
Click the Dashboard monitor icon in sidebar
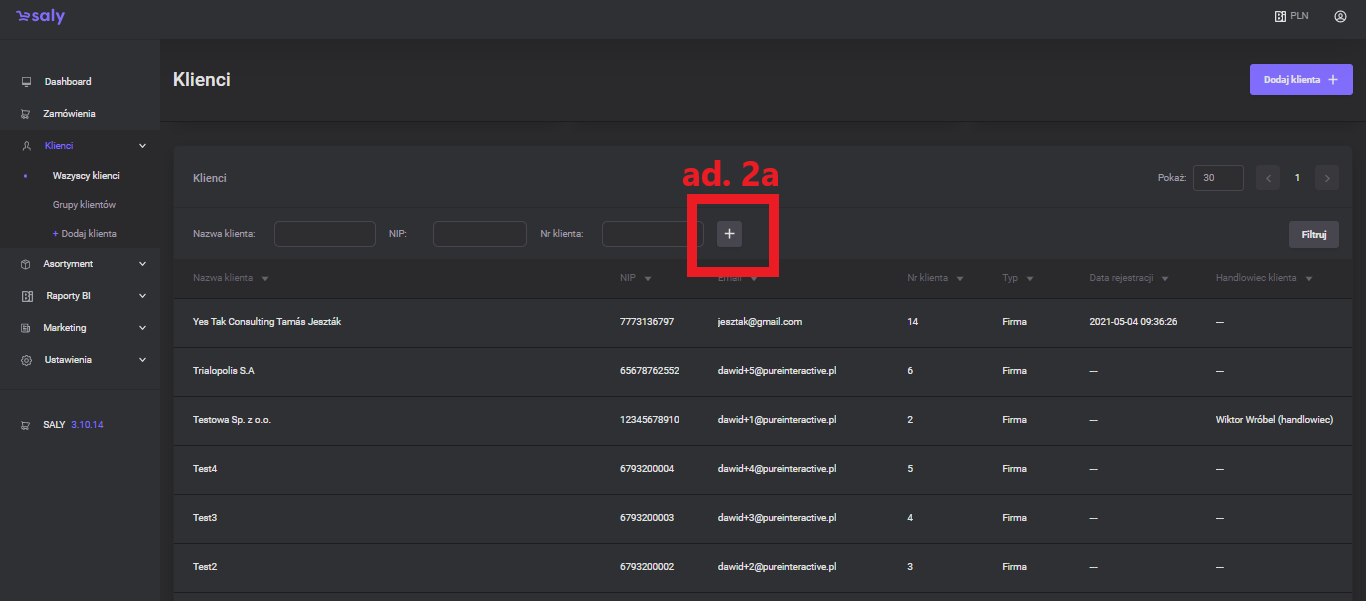coord(27,82)
